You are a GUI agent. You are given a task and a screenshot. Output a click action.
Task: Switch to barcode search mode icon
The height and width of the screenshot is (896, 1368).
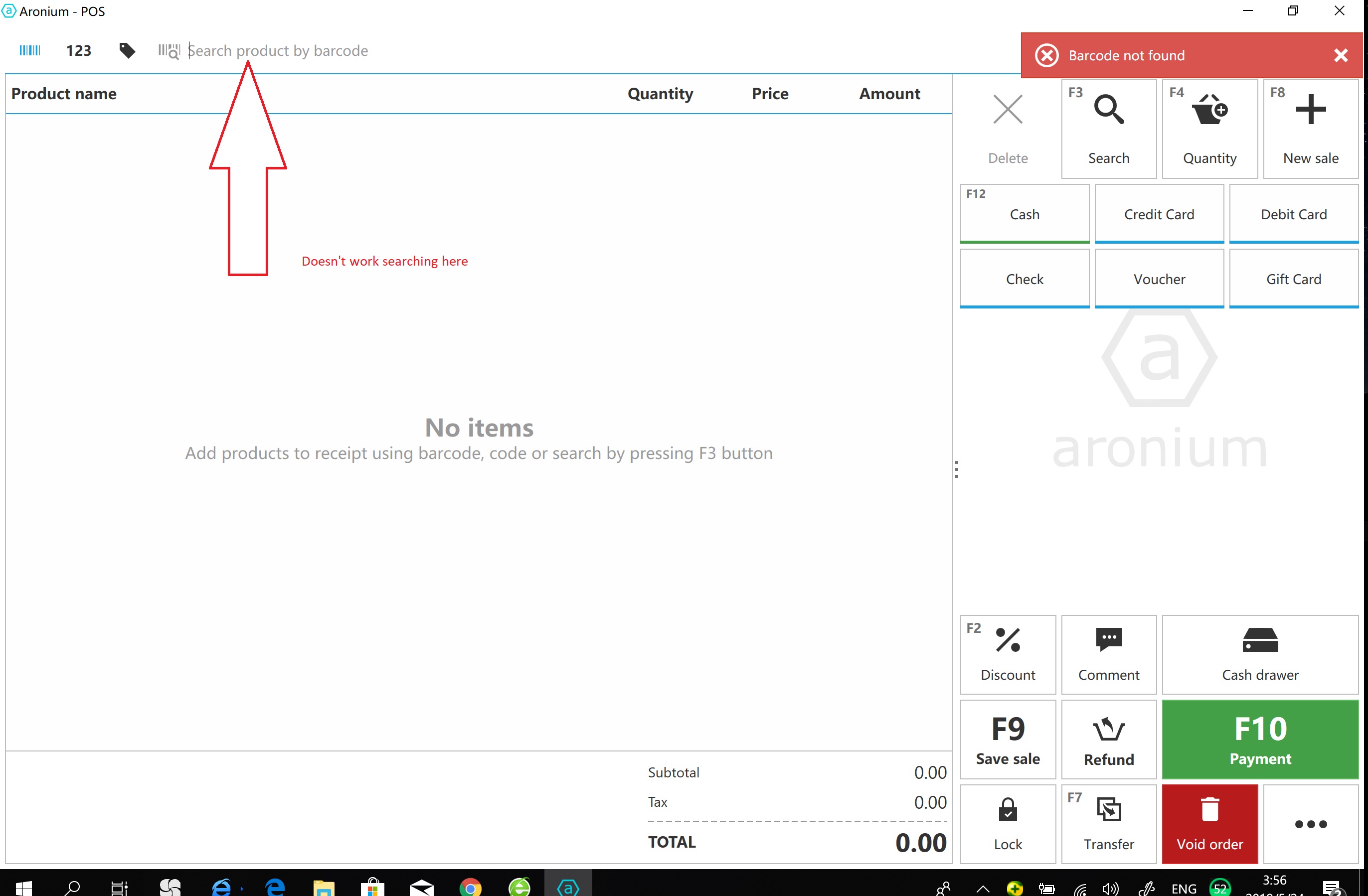click(x=30, y=50)
